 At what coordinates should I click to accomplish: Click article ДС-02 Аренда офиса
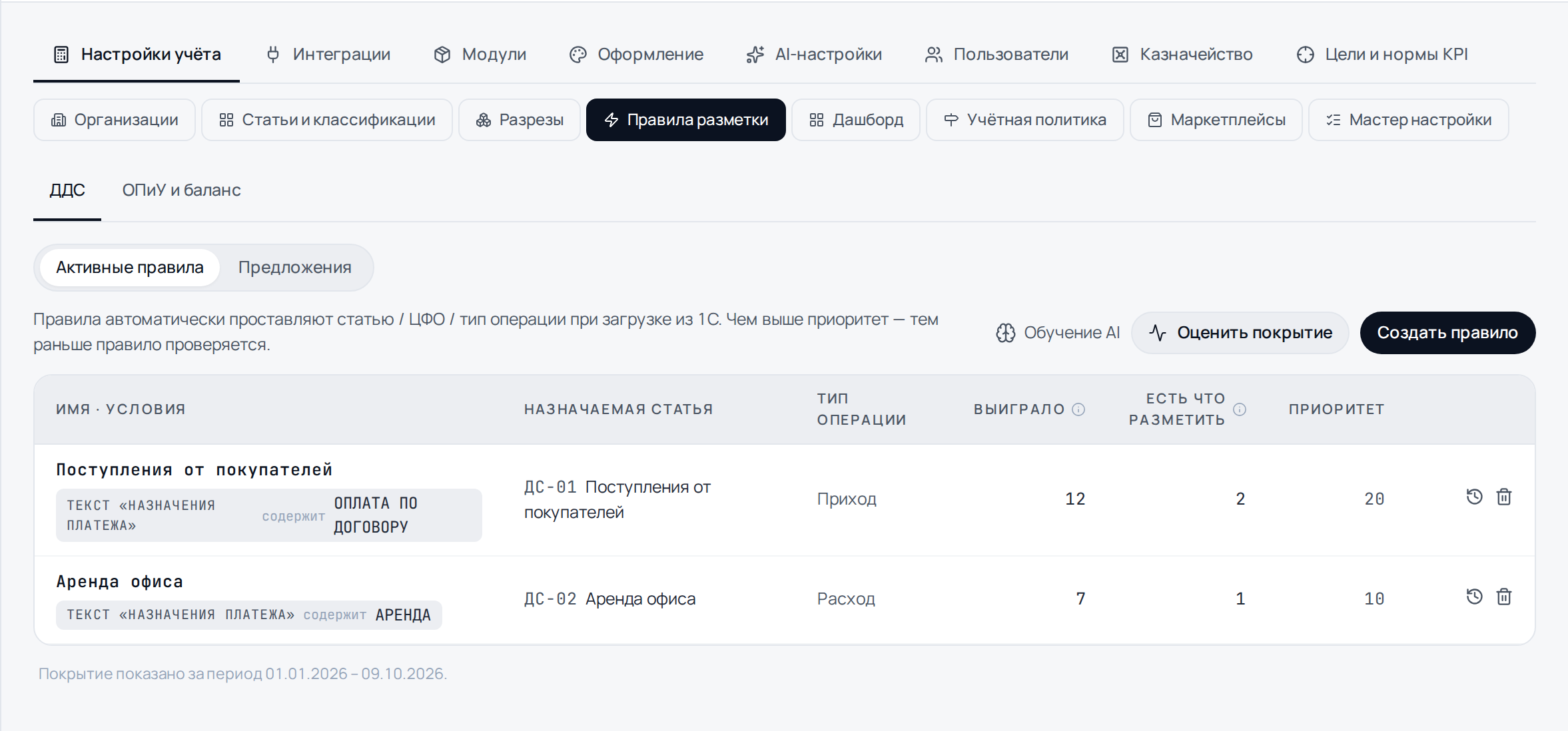(x=609, y=599)
